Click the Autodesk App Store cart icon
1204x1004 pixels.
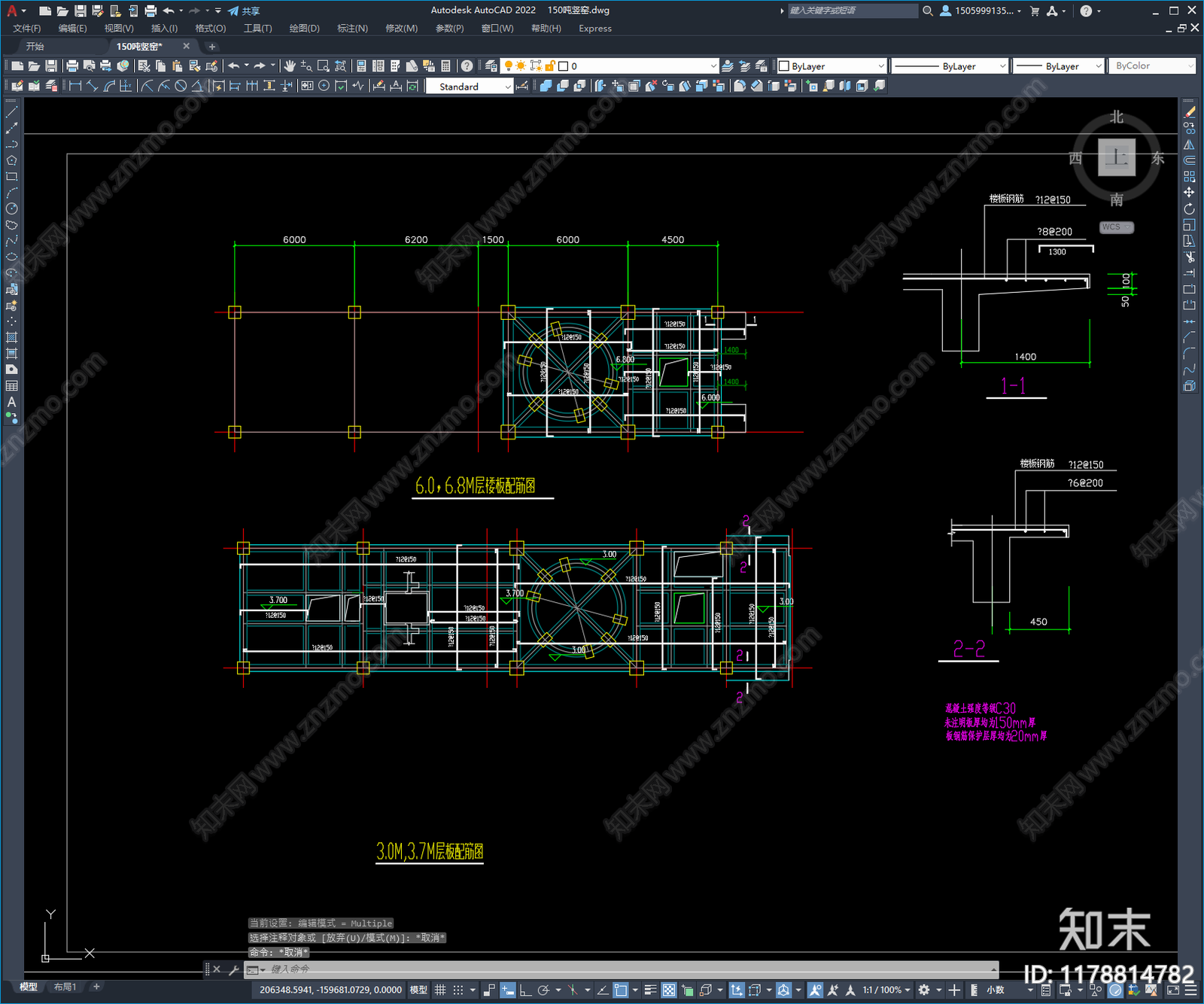(x=1035, y=11)
